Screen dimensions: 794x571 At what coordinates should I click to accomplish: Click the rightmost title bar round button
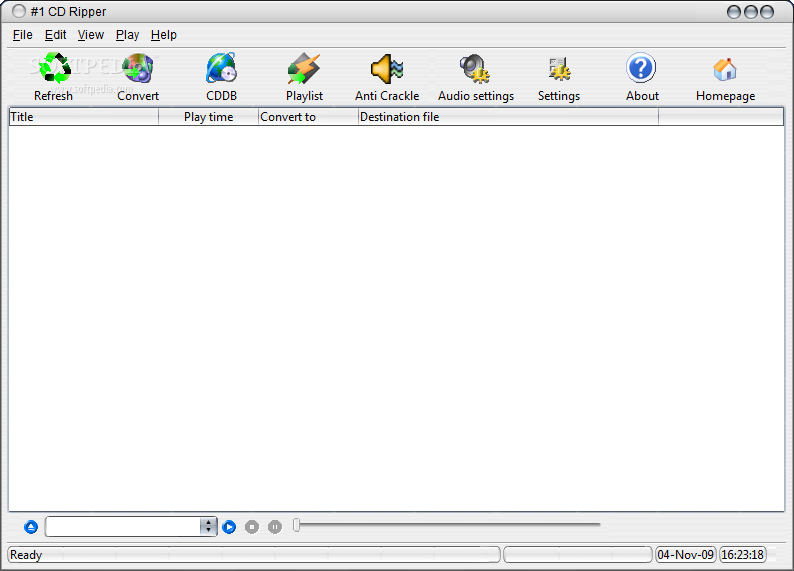coord(767,12)
